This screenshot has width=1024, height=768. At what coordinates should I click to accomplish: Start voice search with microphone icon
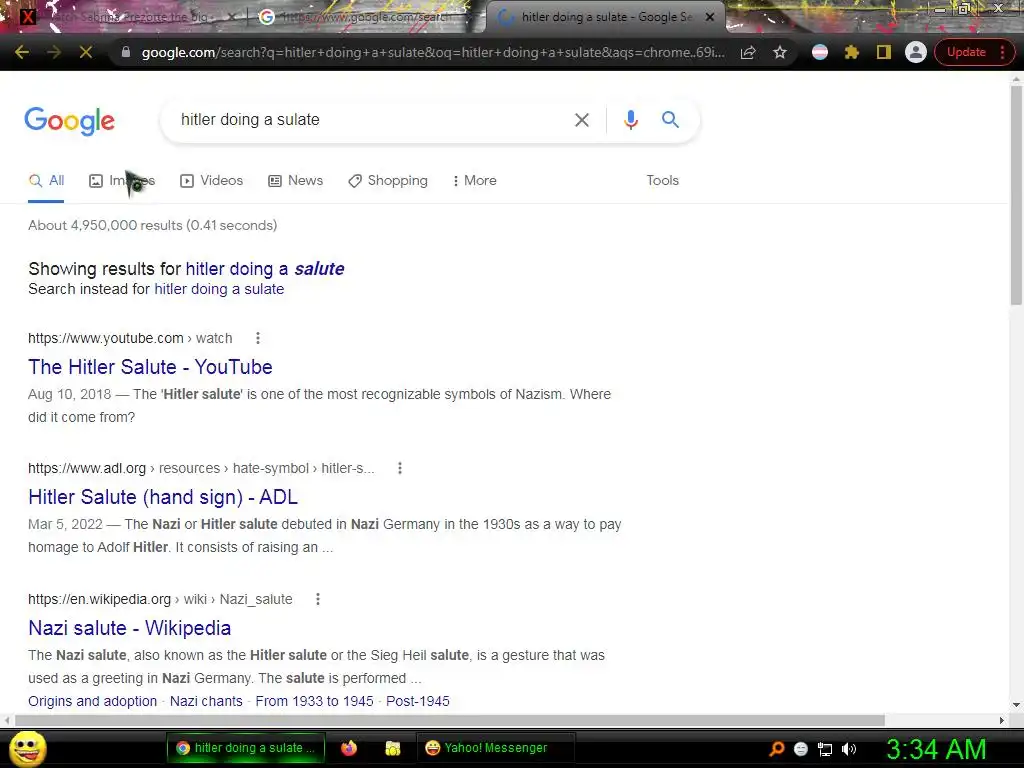point(630,120)
